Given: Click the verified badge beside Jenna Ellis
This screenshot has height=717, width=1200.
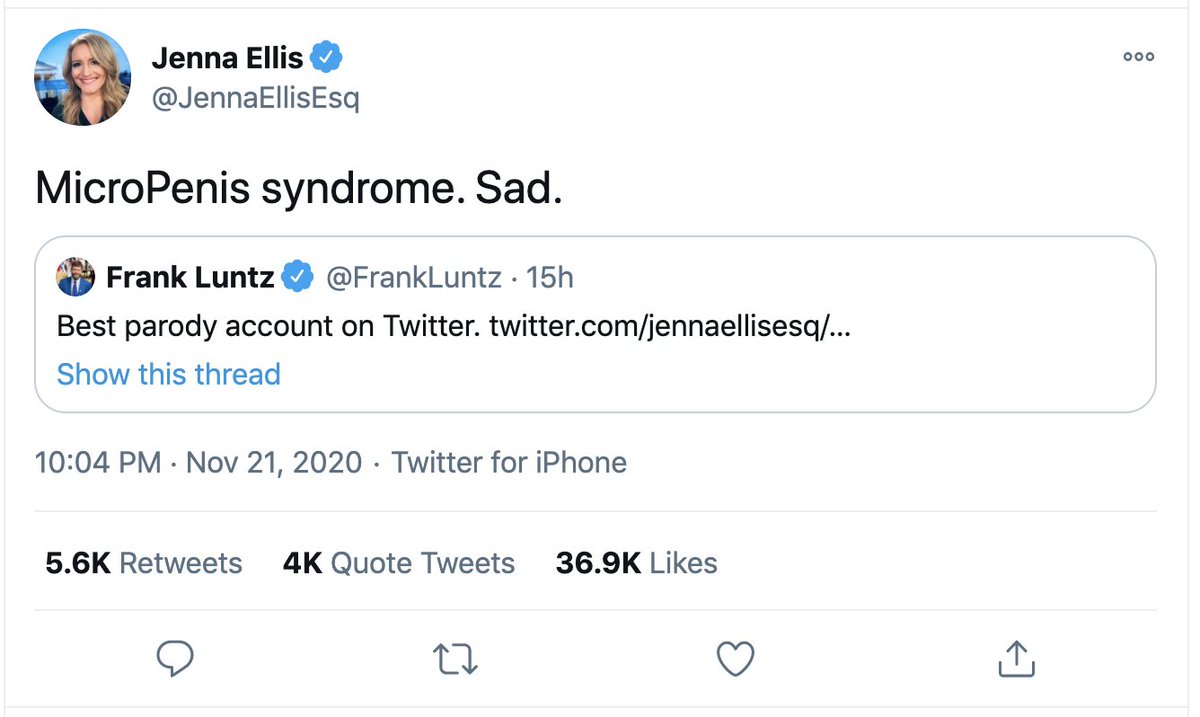Looking at the screenshot, I should click(x=327, y=58).
